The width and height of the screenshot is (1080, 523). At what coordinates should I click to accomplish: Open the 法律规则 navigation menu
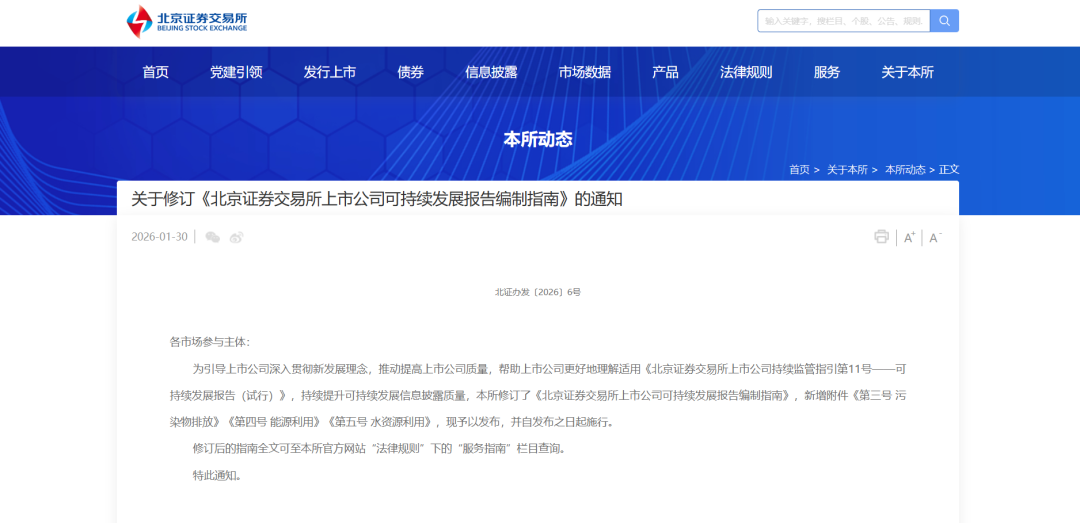click(x=746, y=72)
